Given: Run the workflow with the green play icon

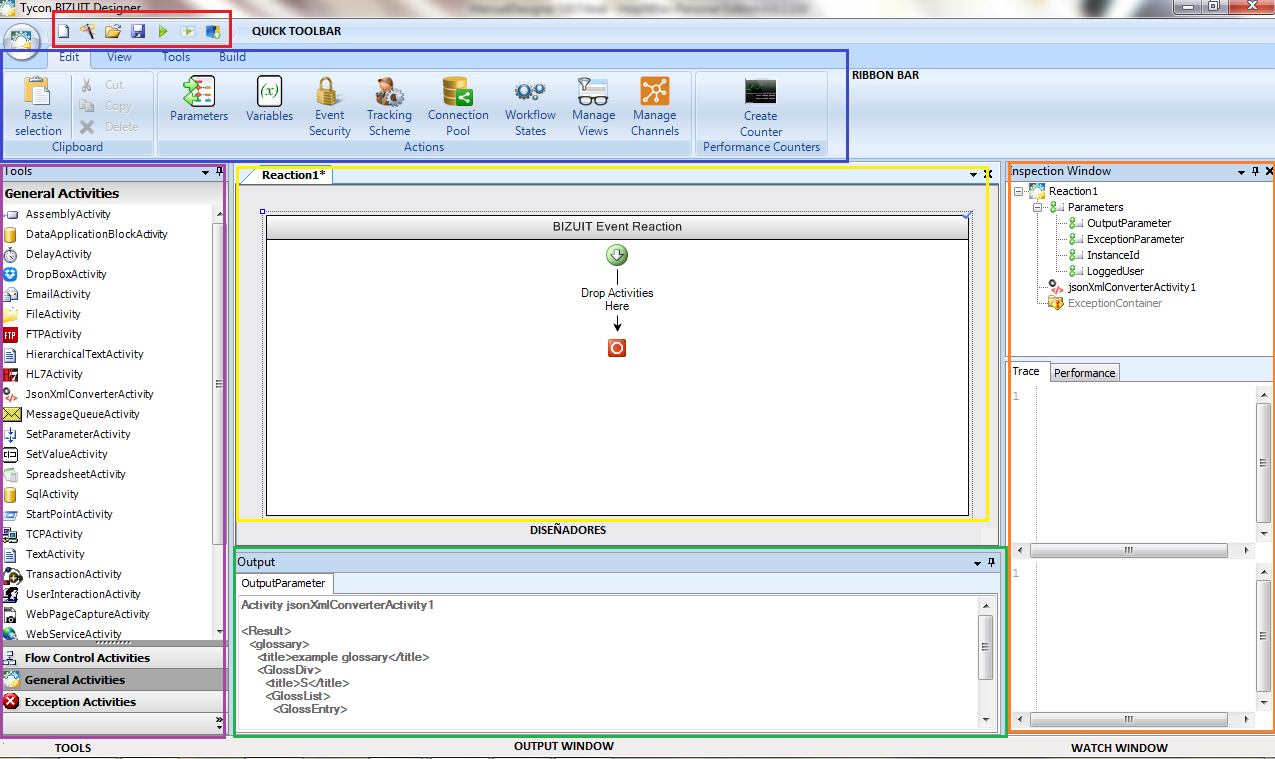Looking at the screenshot, I should (x=163, y=32).
